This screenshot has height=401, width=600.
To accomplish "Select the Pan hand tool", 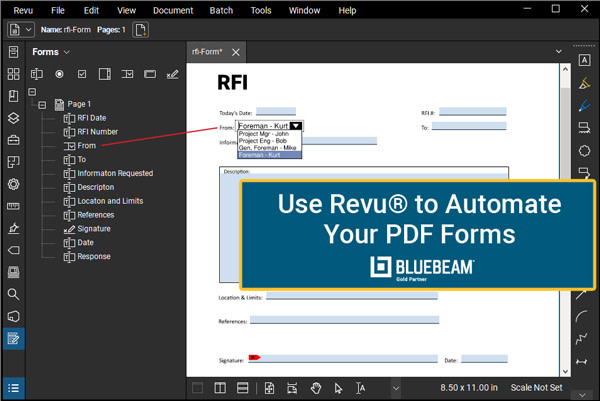I will [316, 388].
